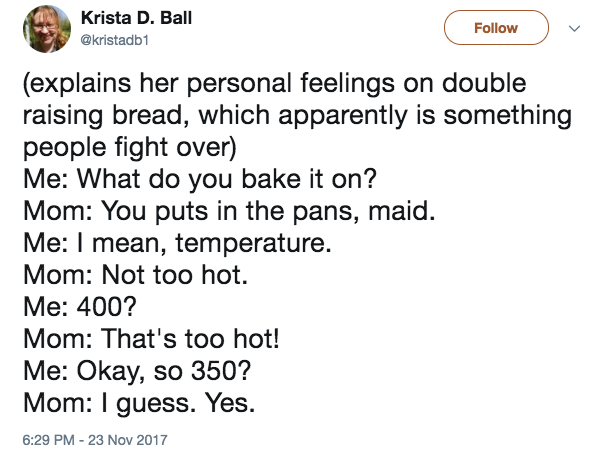Click the "Mom: Not too hot." line
This screenshot has height=453, width=611.
tap(135, 275)
